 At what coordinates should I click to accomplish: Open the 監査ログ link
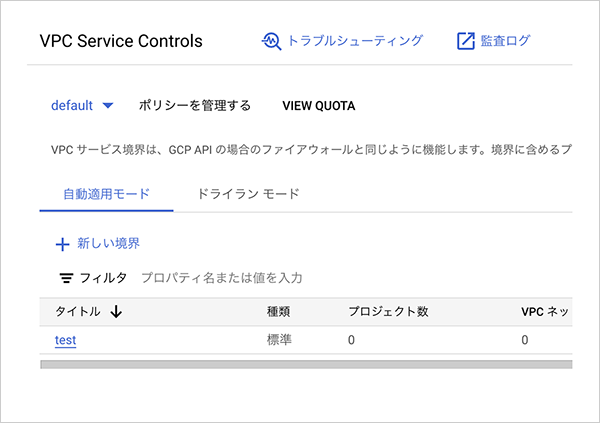coord(505,41)
